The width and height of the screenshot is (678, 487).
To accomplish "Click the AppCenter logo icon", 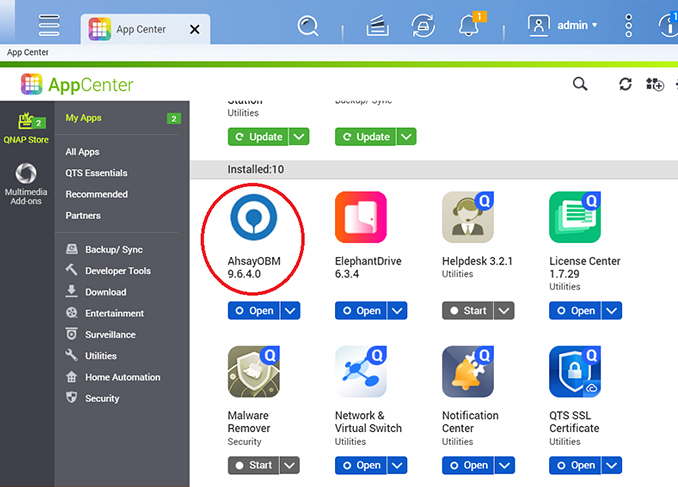I will pyautogui.click(x=32, y=84).
